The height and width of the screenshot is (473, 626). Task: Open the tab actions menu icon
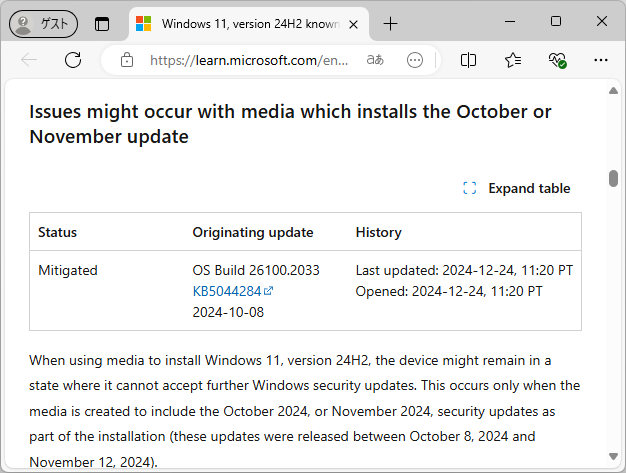[102, 24]
